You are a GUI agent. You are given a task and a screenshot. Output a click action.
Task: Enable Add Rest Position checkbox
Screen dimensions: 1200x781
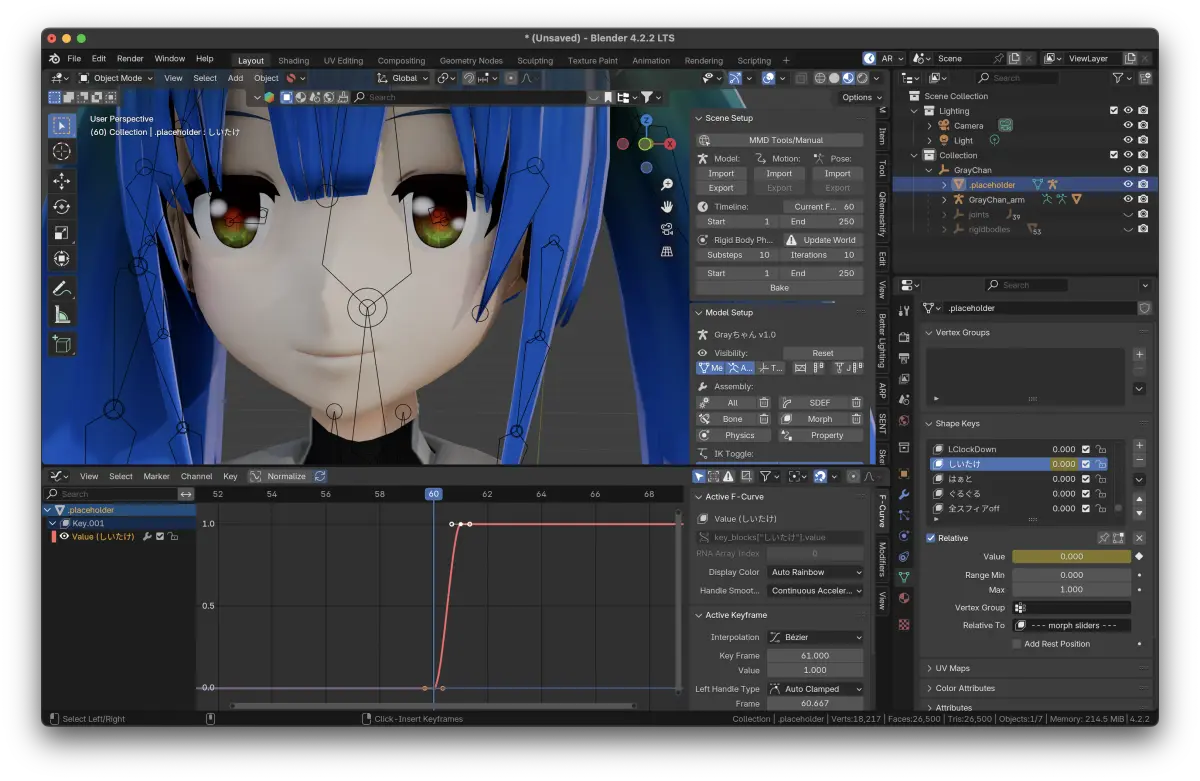click(1017, 644)
